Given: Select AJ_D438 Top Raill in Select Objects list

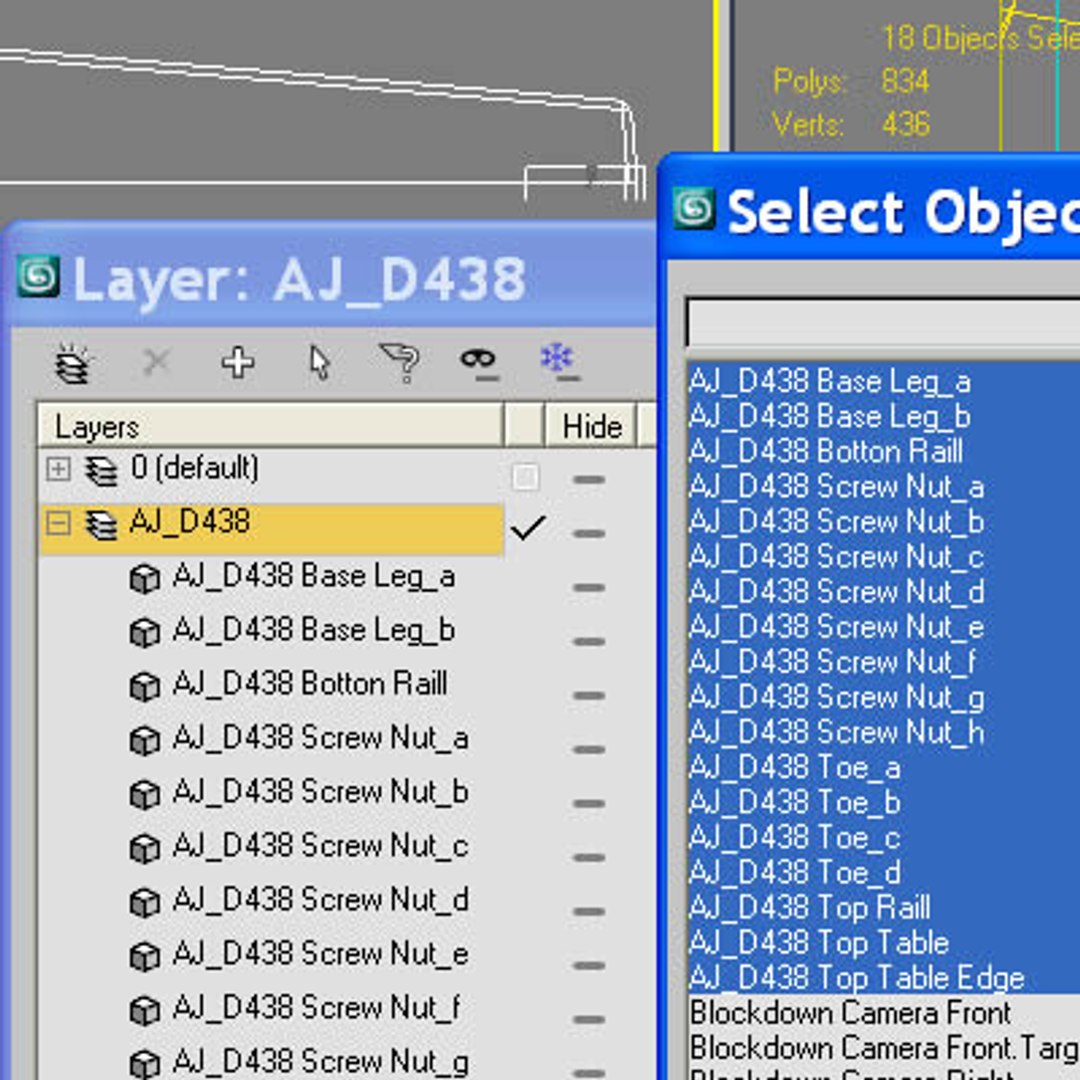Looking at the screenshot, I should tap(810, 907).
